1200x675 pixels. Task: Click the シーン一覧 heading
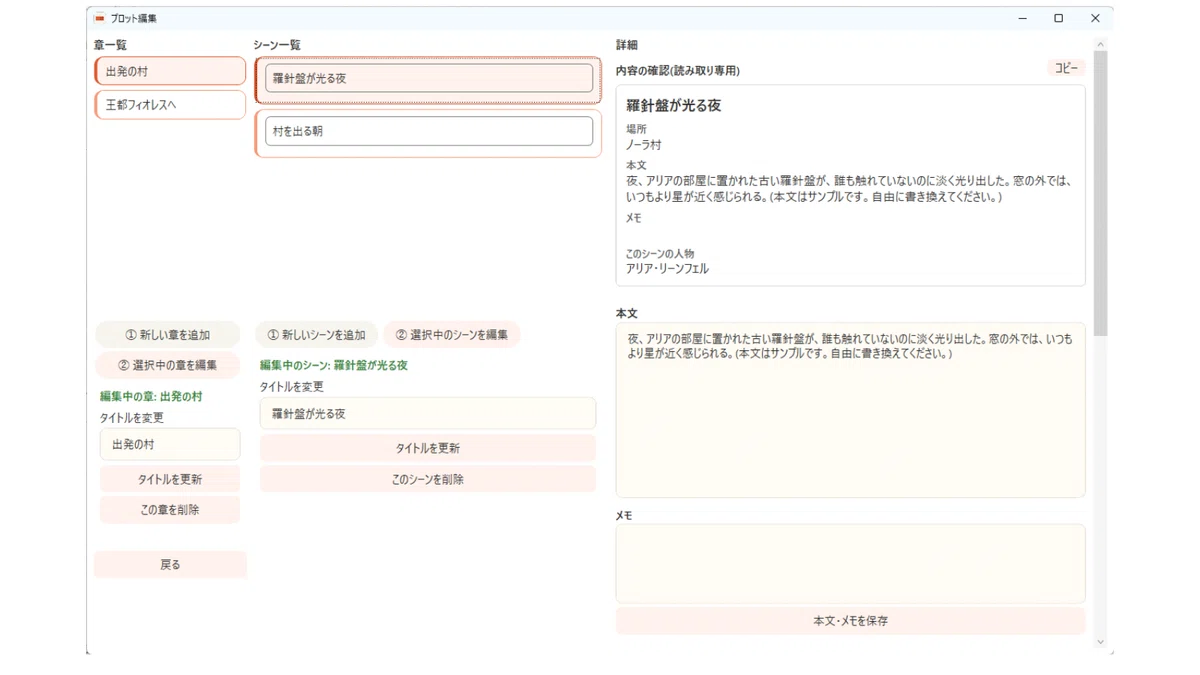pos(277,45)
